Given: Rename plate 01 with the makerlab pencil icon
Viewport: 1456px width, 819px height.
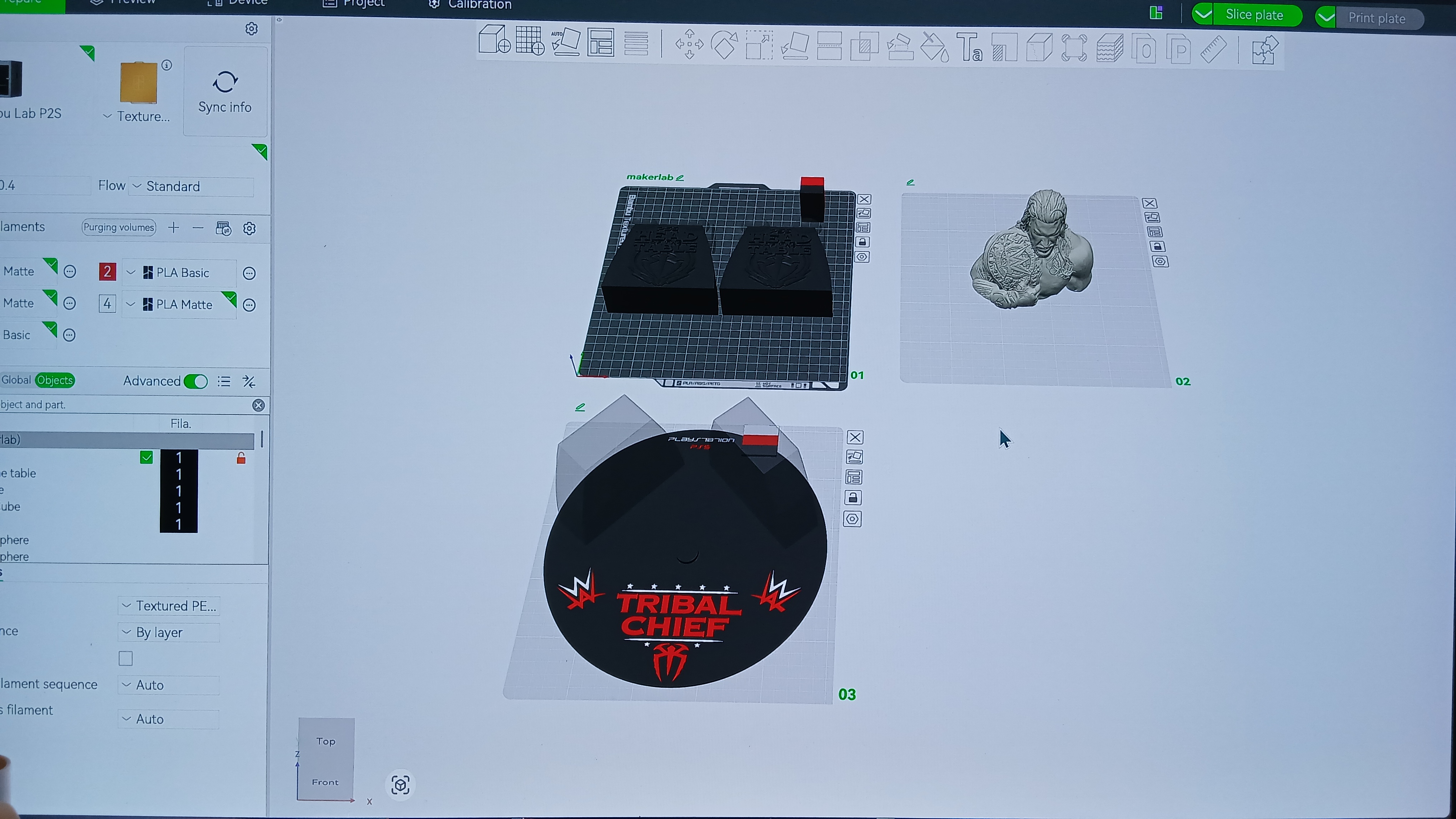Looking at the screenshot, I should point(680,178).
